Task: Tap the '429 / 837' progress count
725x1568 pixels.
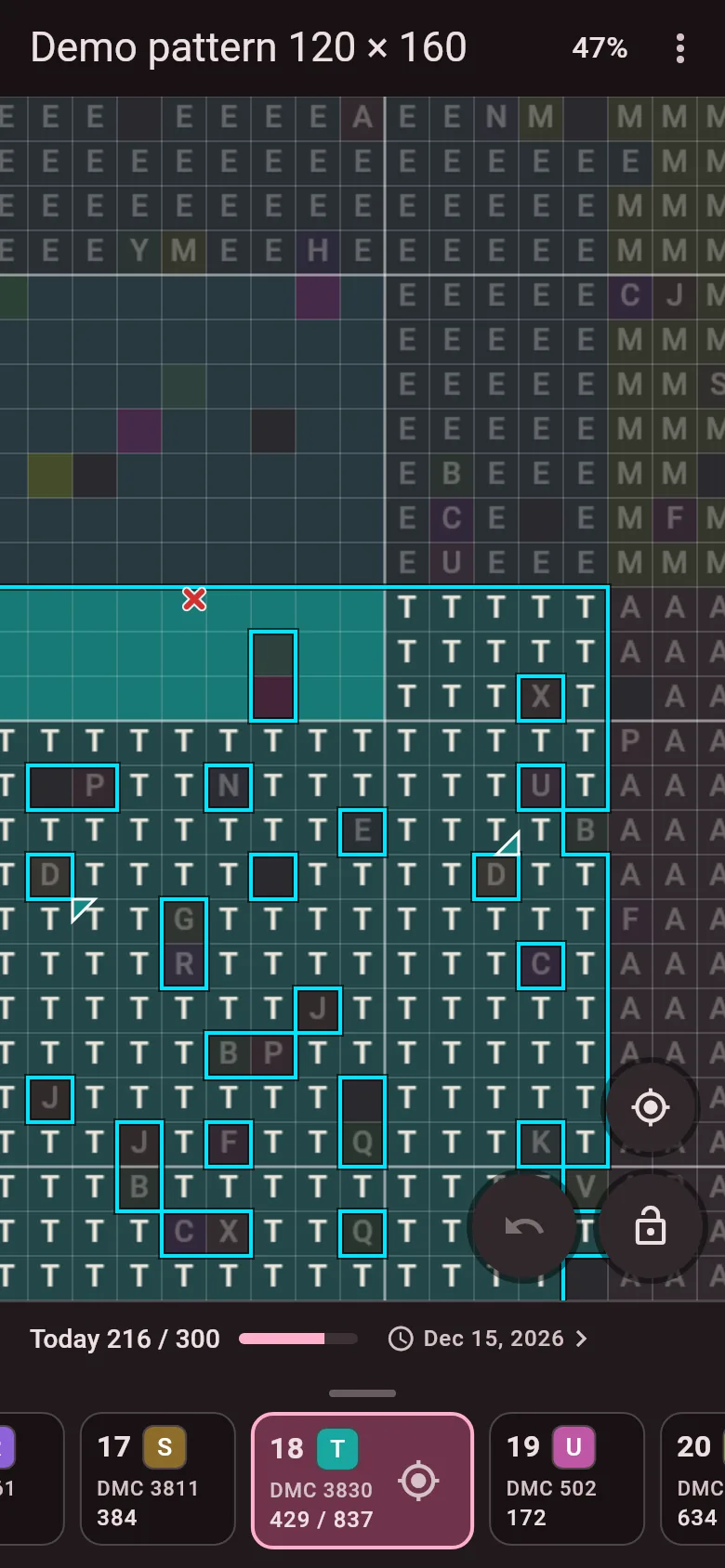Action: point(321,1520)
